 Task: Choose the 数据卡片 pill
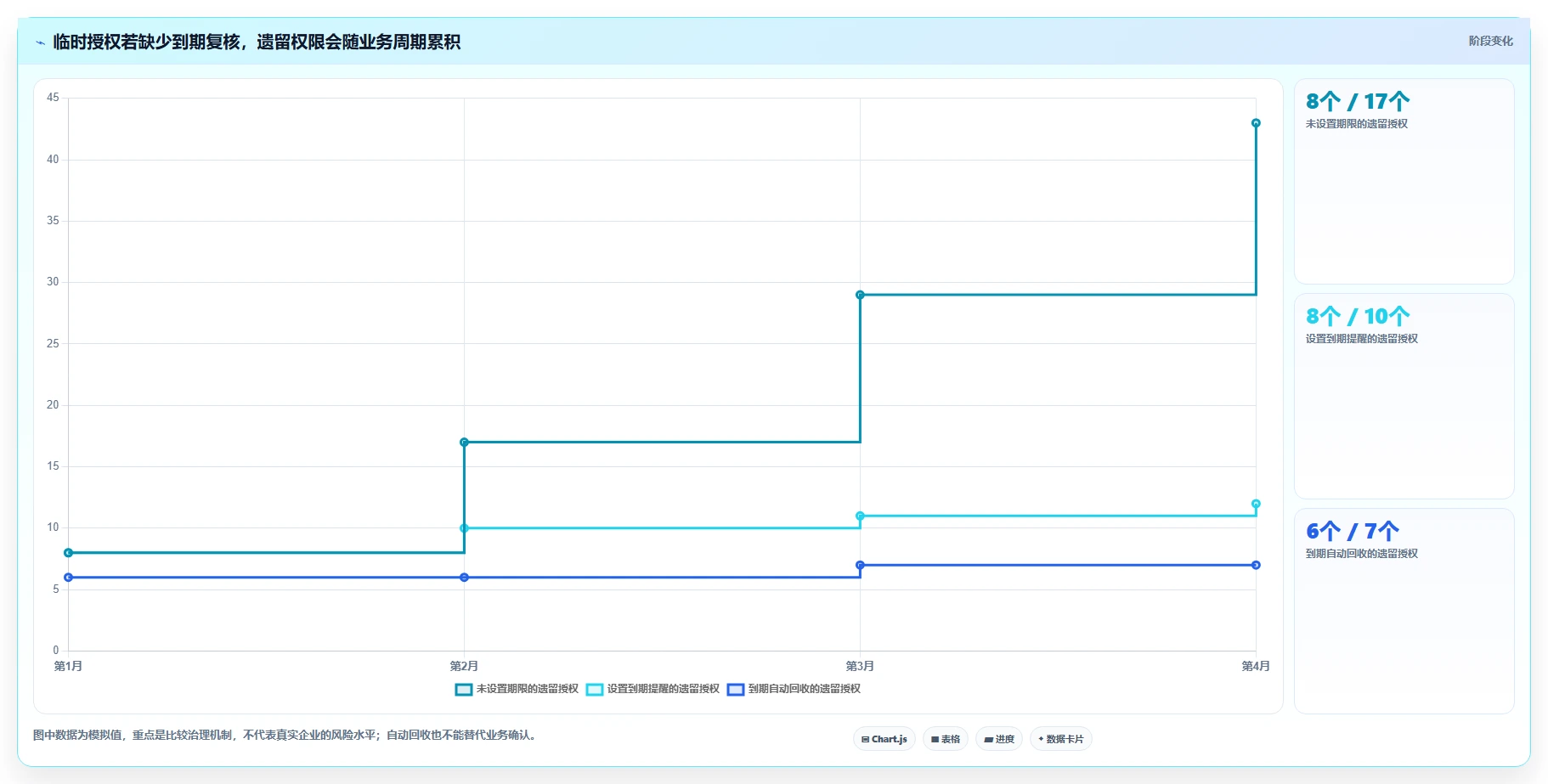pos(1061,739)
